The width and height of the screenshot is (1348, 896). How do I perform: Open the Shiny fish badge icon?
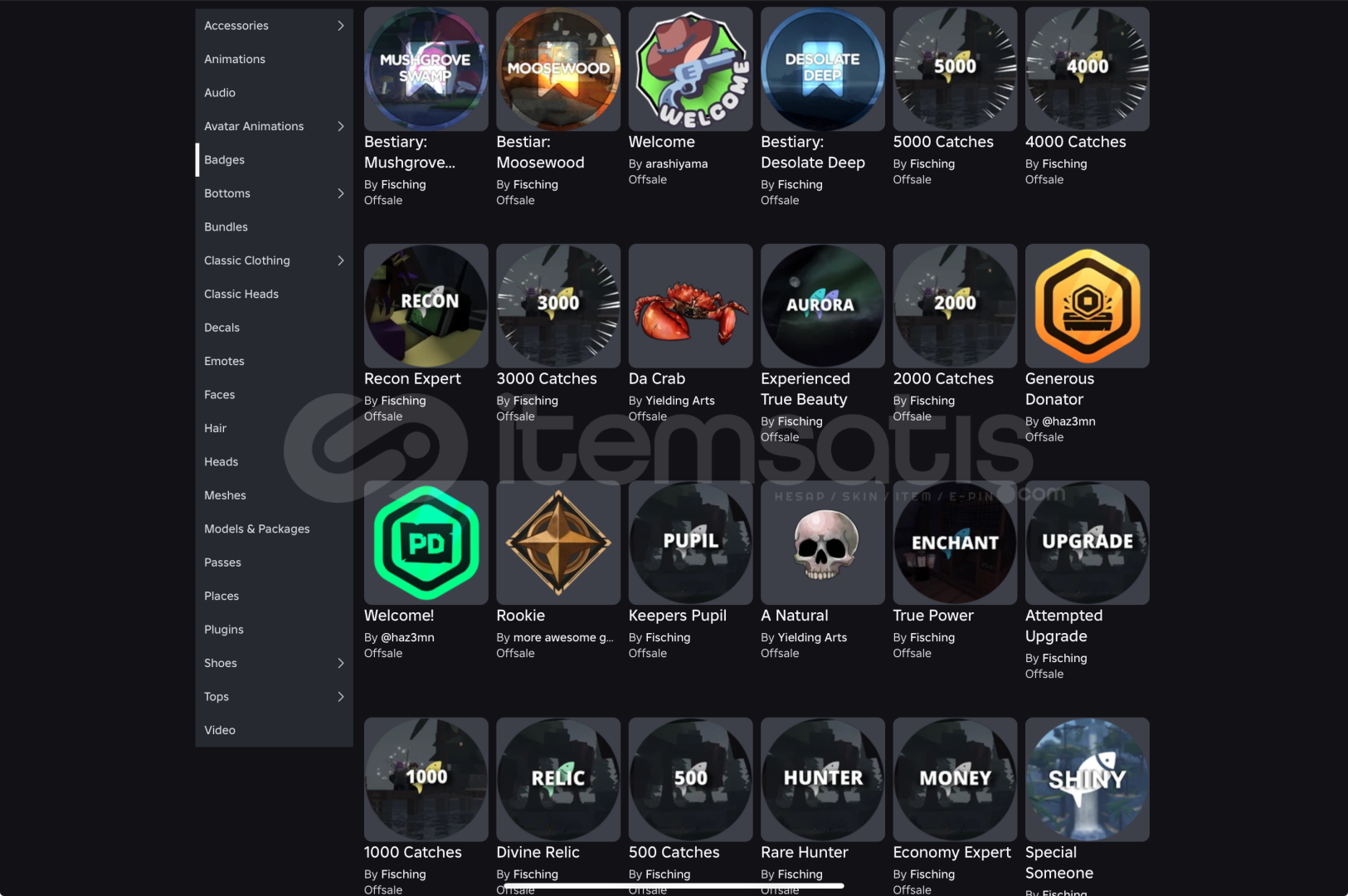pos(1088,780)
